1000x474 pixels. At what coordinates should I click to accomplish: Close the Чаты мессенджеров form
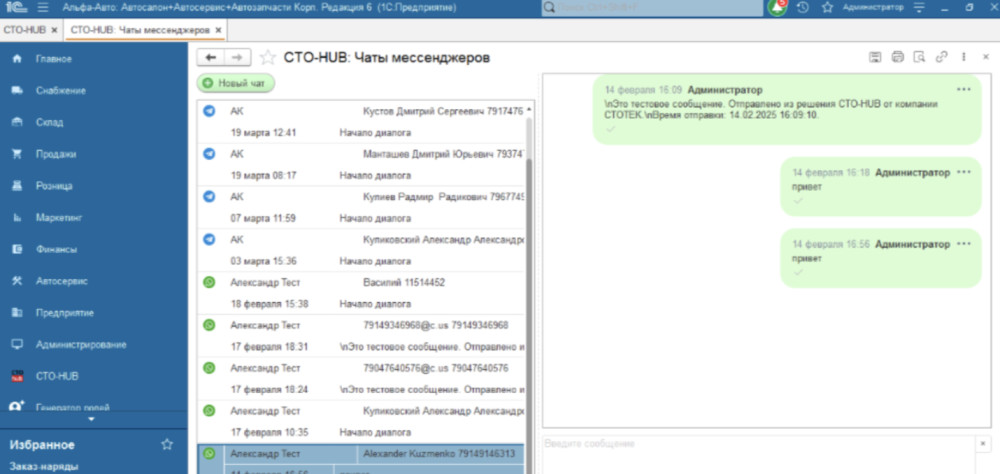tap(986, 57)
